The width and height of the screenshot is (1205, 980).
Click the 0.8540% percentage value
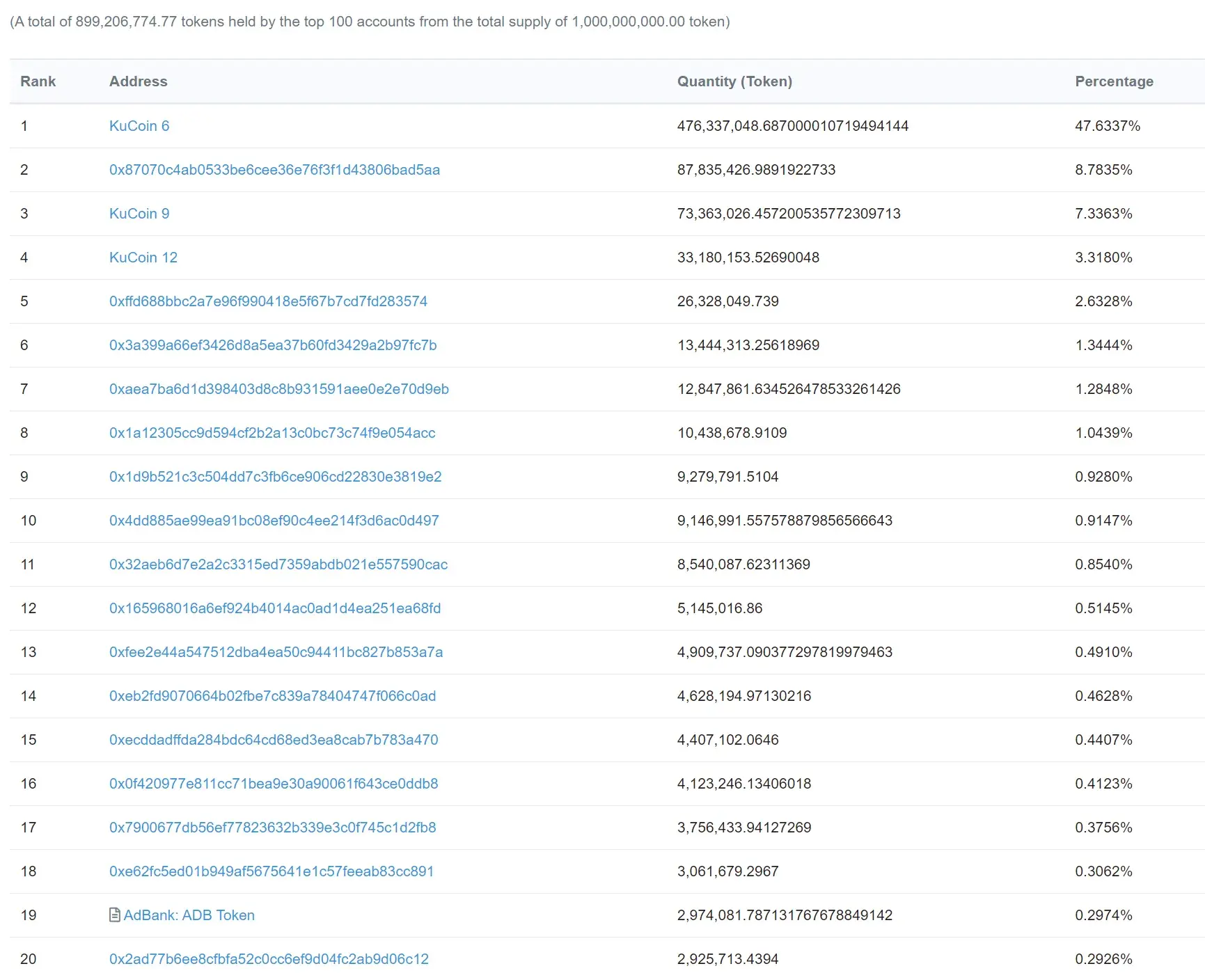[x=1103, y=564]
